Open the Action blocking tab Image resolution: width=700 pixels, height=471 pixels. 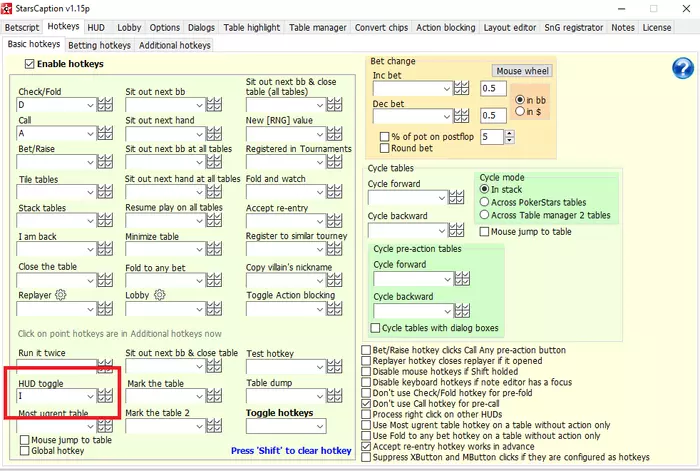click(x=446, y=28)
